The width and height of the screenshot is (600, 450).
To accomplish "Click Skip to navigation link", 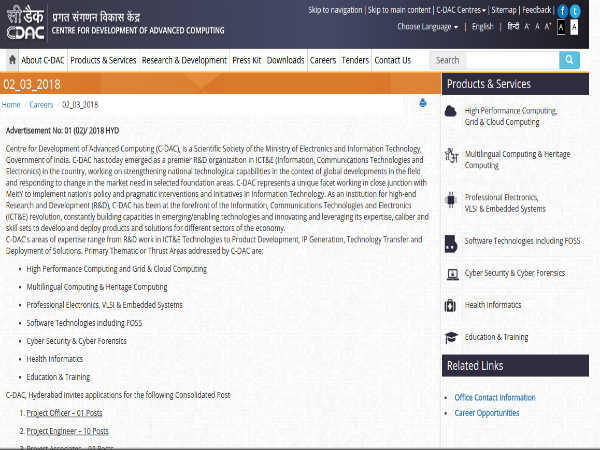I will click(335, 10).
